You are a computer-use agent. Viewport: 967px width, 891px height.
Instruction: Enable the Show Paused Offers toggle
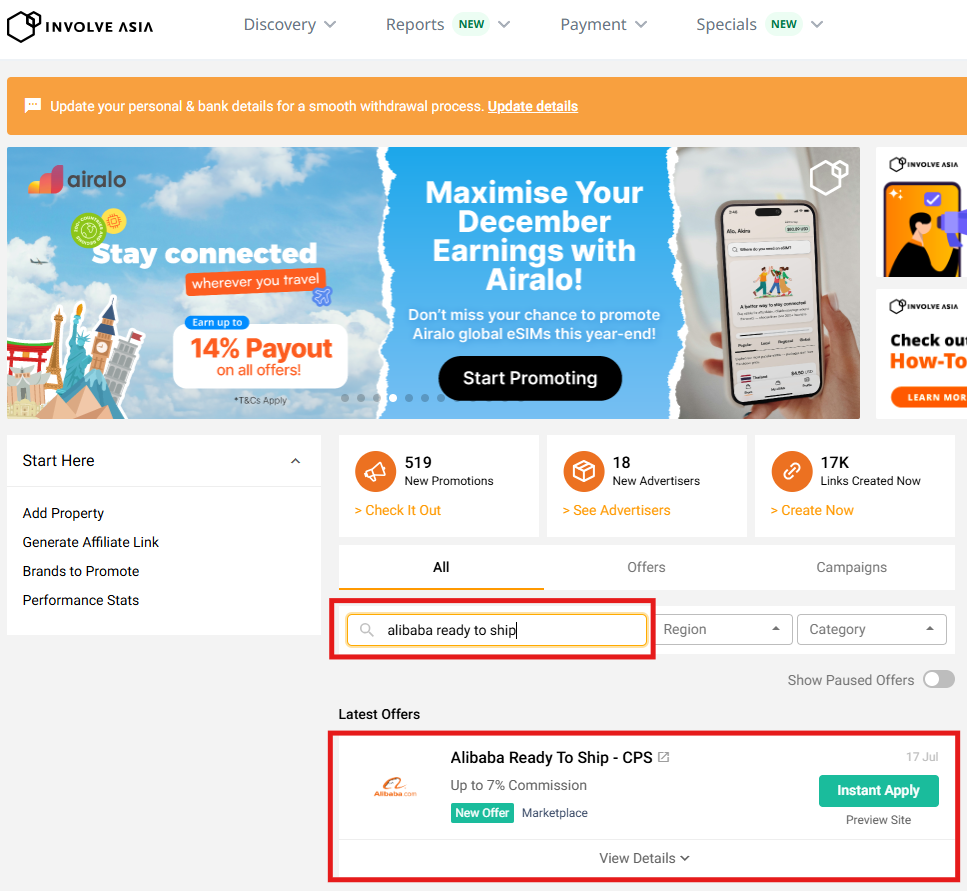(x=938, y=680)
